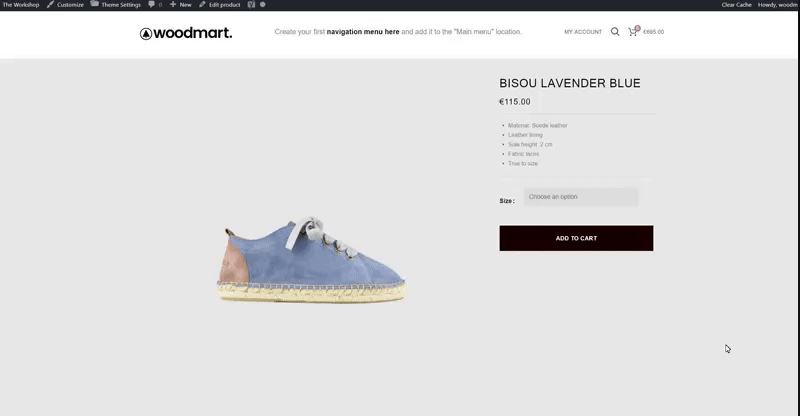Image resolution: width=800 pixels, height=416 pixels.
Task: Click Clear Cache in admin bar
Action: coord(736,4)
